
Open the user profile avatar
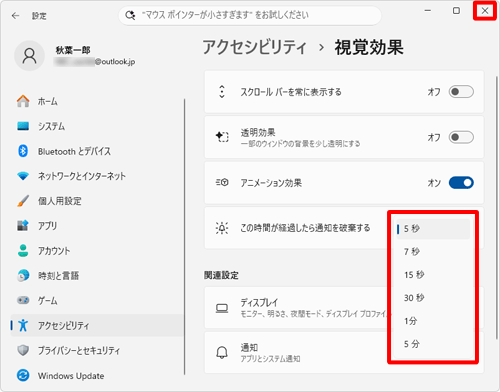coord(29,56)
